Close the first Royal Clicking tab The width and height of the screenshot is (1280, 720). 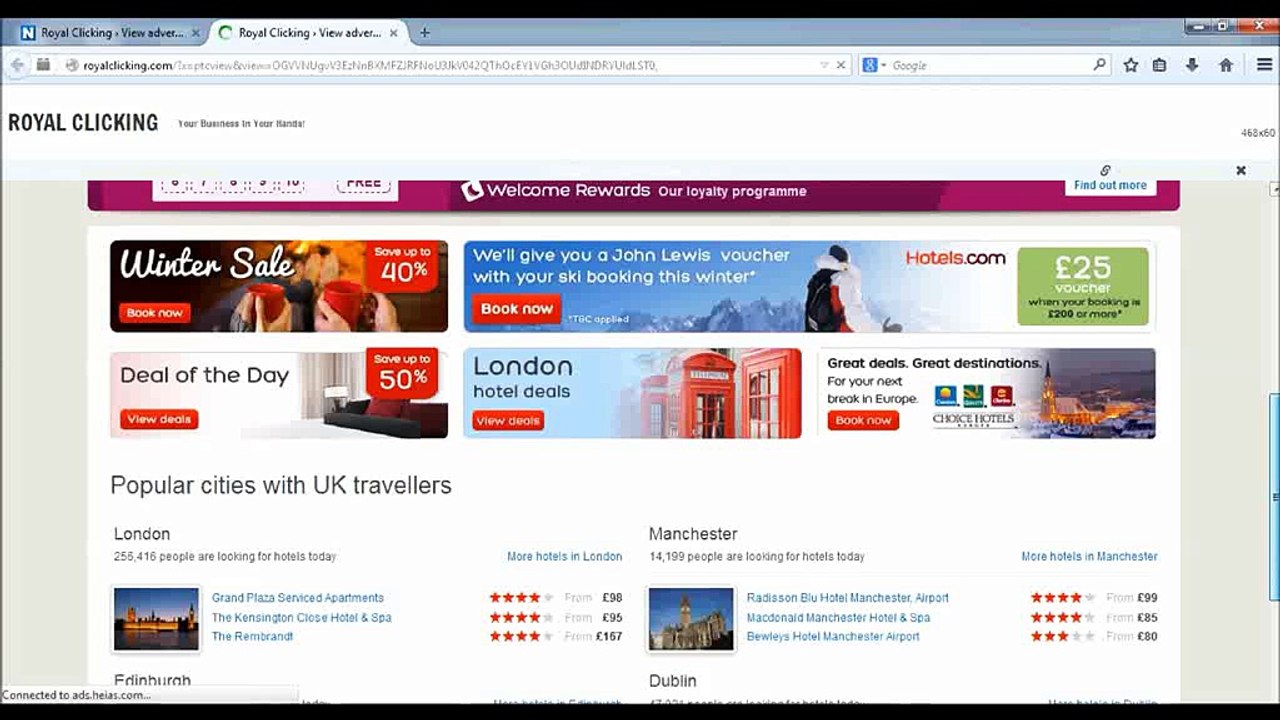(196, 33)
